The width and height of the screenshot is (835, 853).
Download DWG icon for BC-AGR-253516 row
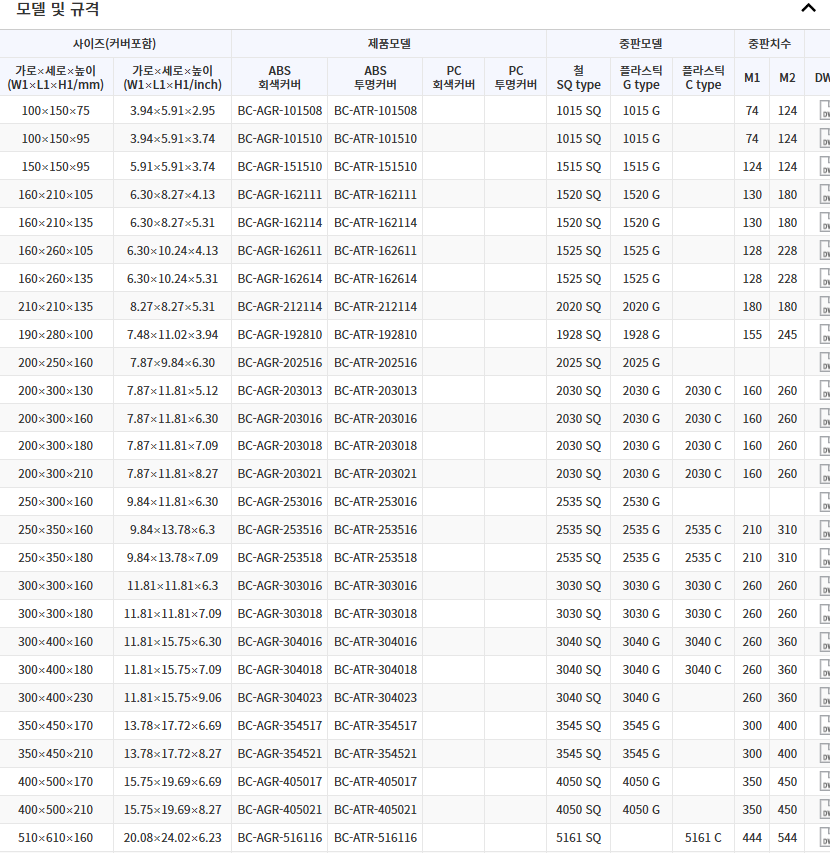coord(826,530)
